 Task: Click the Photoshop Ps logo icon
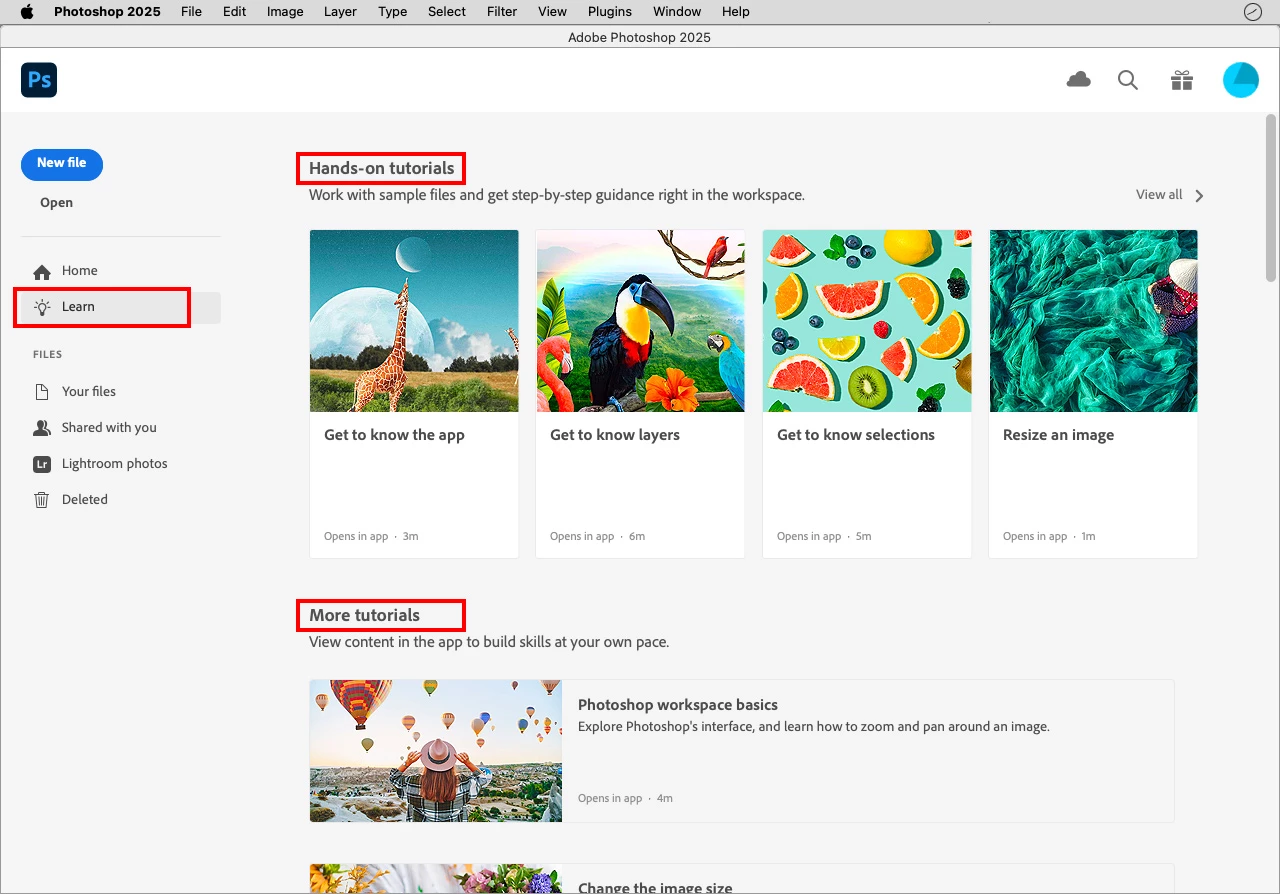coord(39,80)
